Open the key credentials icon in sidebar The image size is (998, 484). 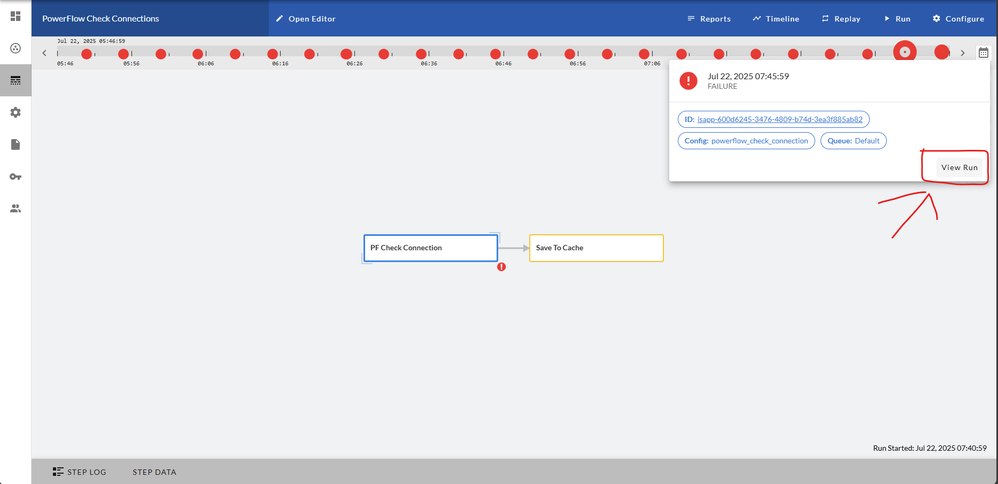tap(15, 176)
